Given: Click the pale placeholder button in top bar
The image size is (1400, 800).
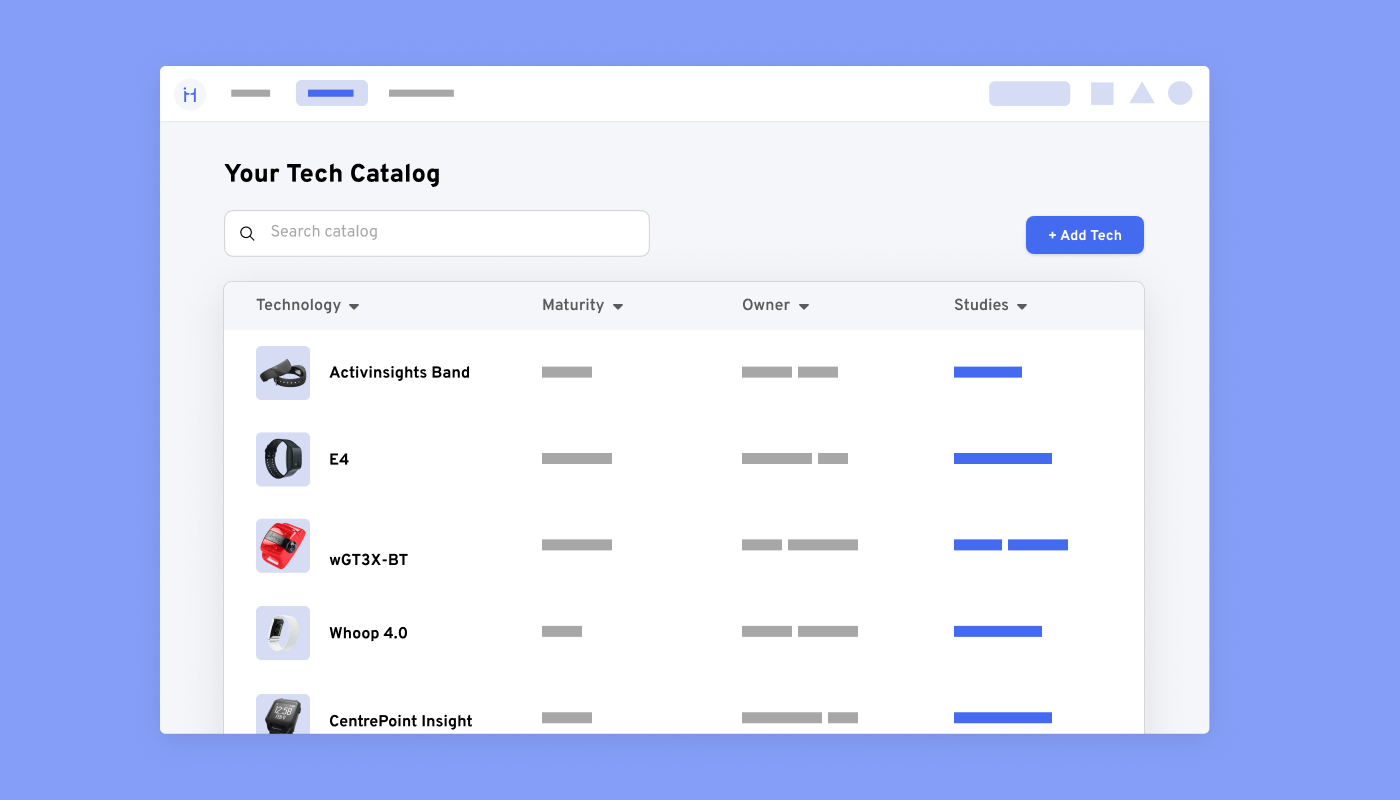Looking at the screenshot, I should pyautogui.click(x=1030, y=93).
